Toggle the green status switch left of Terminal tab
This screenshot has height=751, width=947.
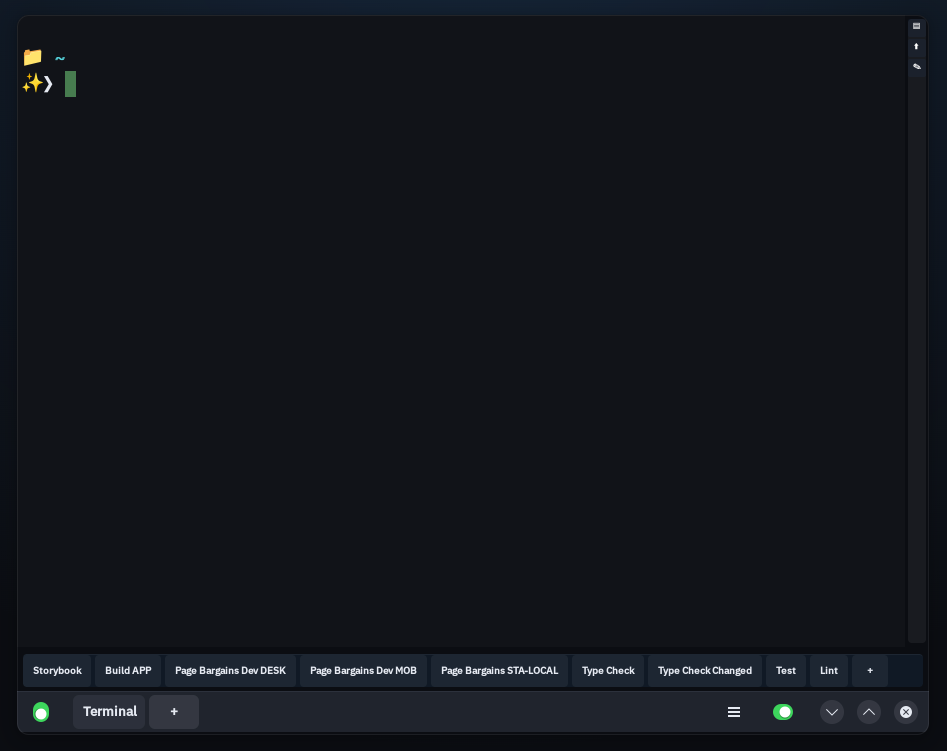(41, 712)
